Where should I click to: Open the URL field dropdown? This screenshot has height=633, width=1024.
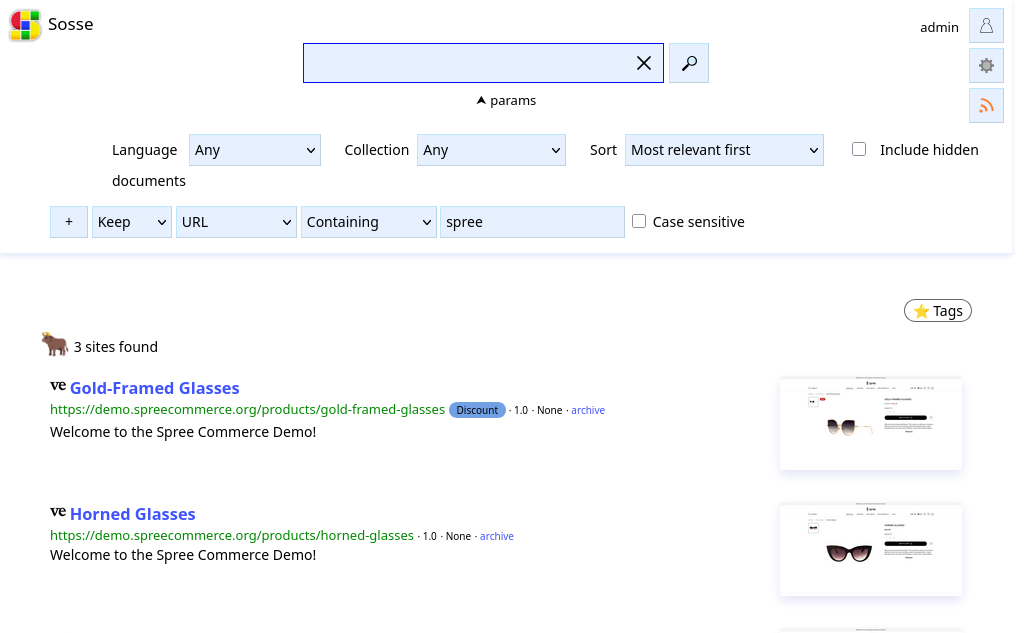pyautogui.click(x=236, y=222)
